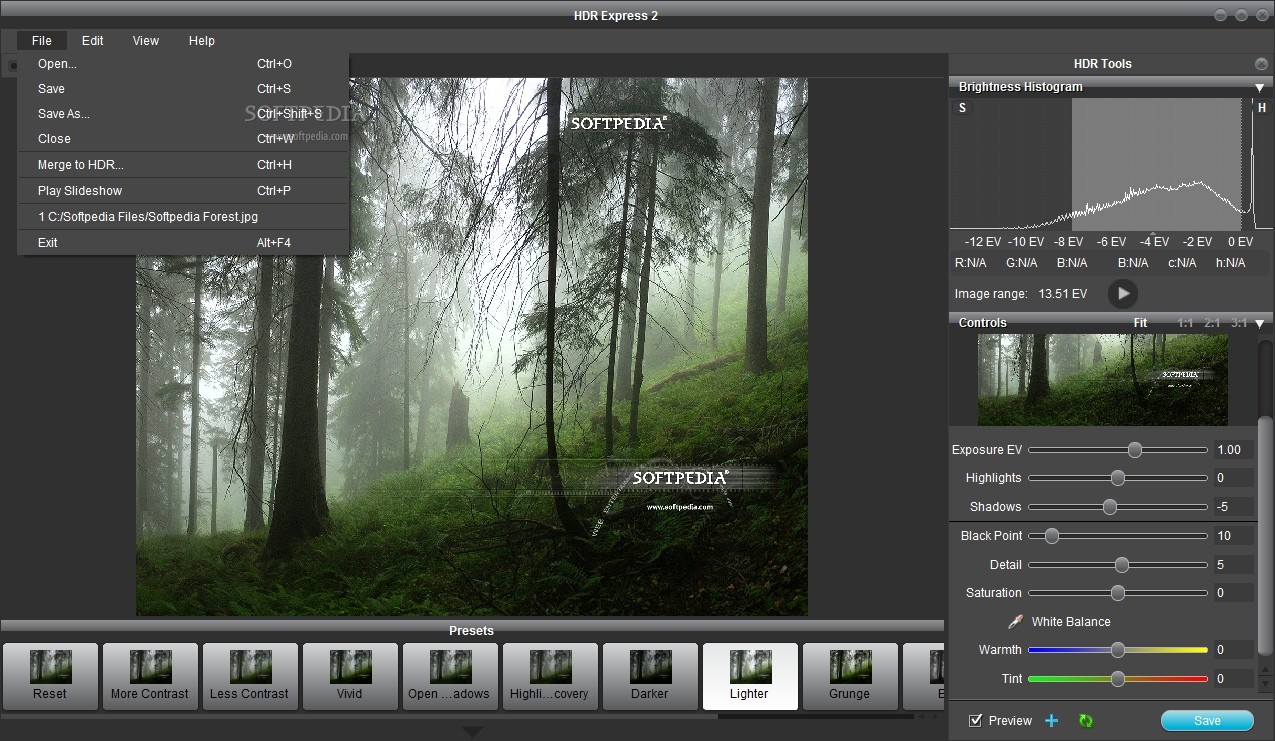Click the Detail value field
Image resolution: width=1275 pixels, height=741 pixels.
coord(1234,565)
